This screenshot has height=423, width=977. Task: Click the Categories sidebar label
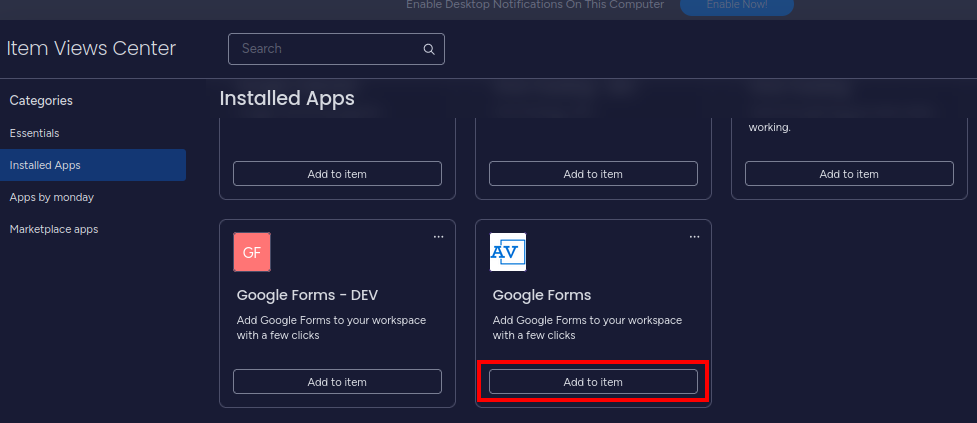click(41, 100)
